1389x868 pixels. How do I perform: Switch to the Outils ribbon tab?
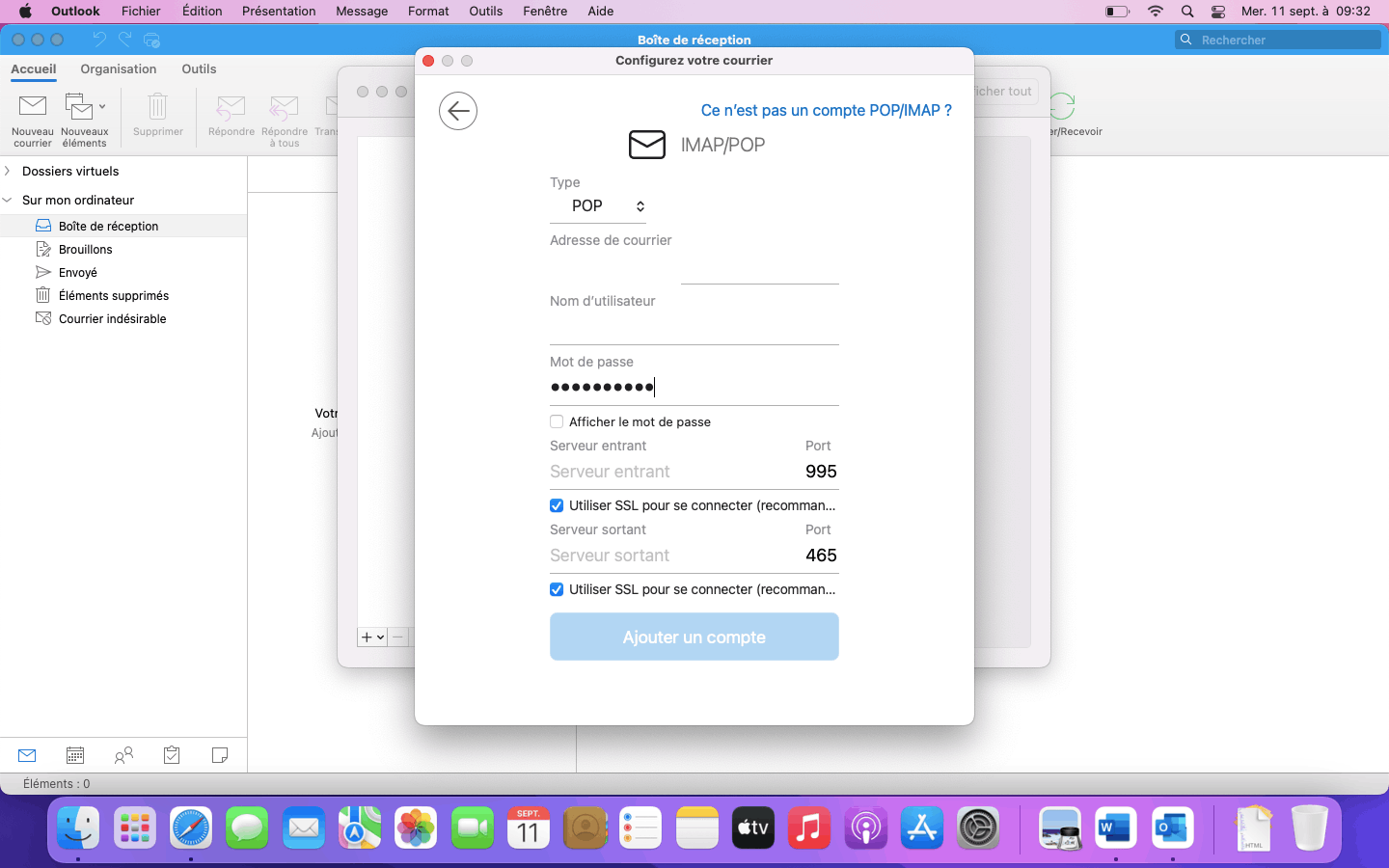pos(199,69)
